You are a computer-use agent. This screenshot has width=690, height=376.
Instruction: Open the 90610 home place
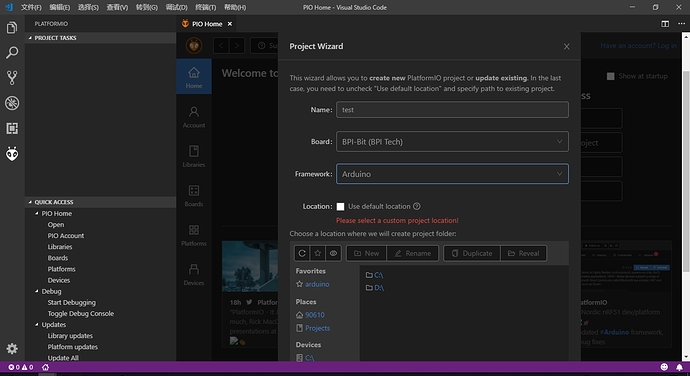[x=315, y=315]
